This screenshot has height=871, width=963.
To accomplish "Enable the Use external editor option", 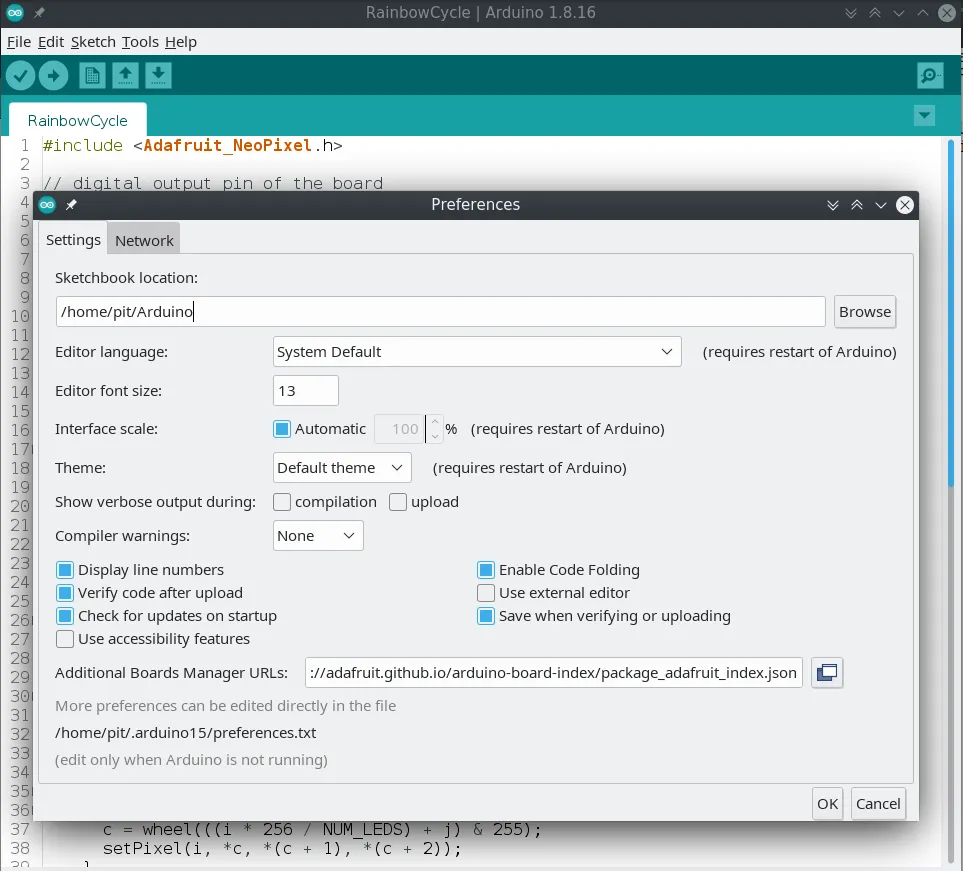I will (x=484, y=592).
